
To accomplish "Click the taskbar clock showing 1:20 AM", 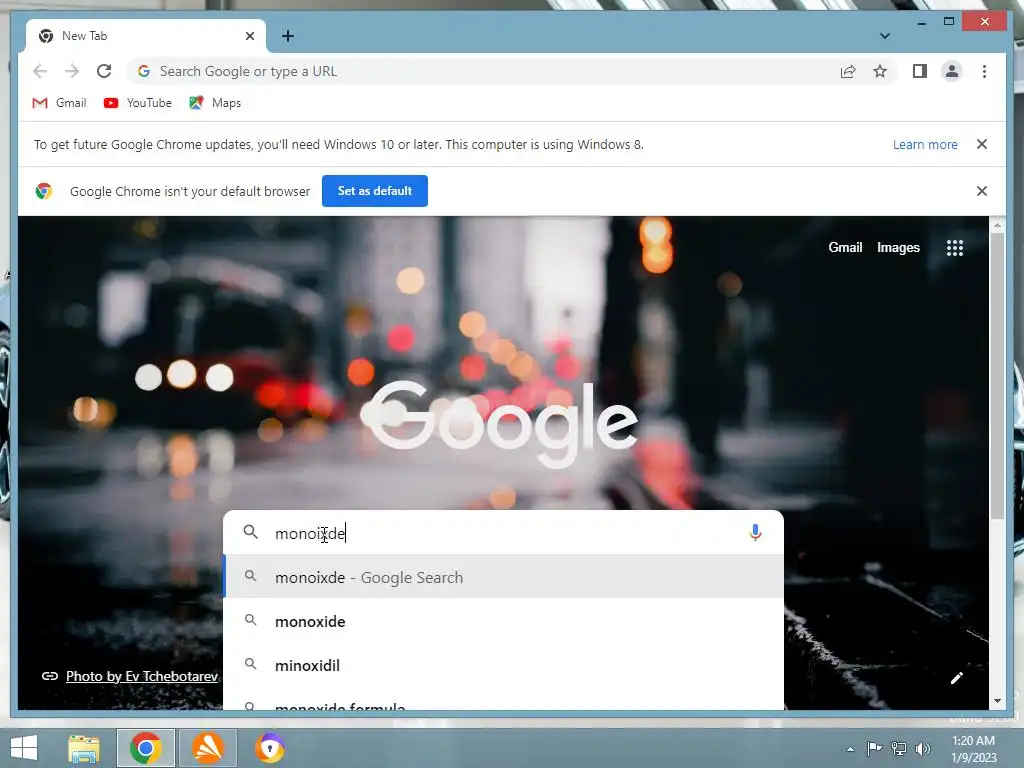I will click(x=973, y=748).
